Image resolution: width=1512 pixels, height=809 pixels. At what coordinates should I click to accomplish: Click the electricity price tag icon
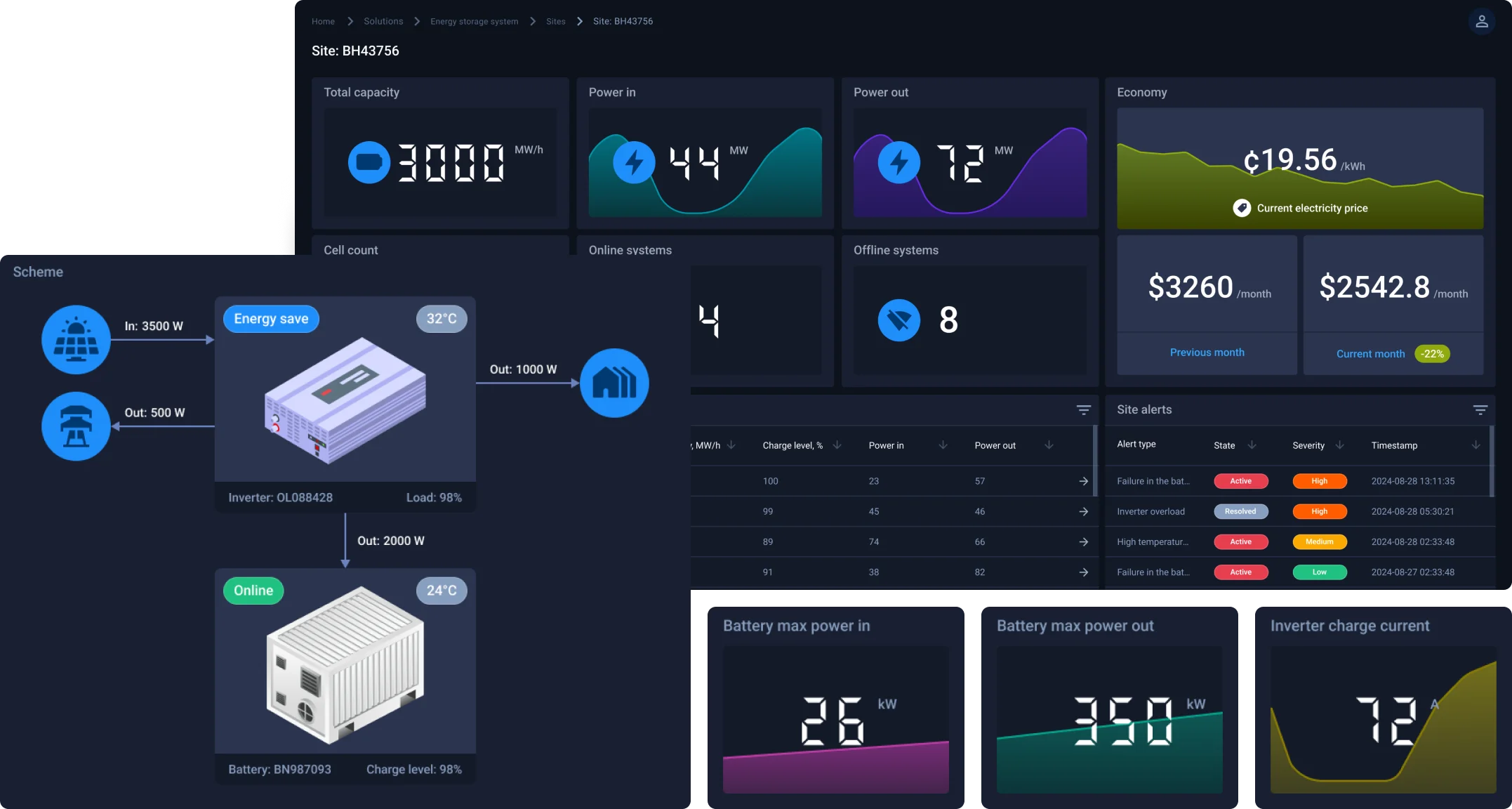click(x=1242, y=208)
